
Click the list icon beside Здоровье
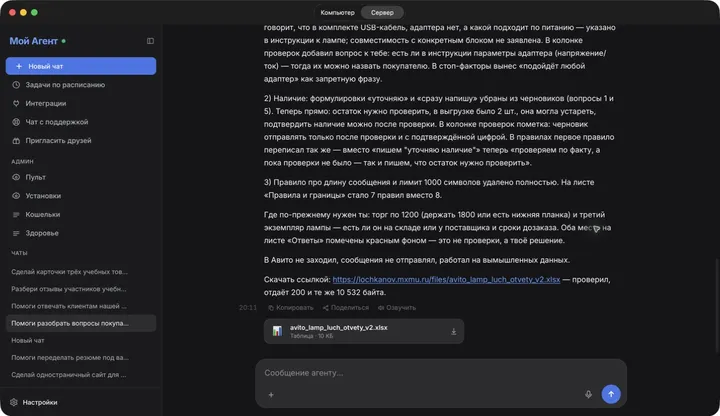[x=16, y=233]
